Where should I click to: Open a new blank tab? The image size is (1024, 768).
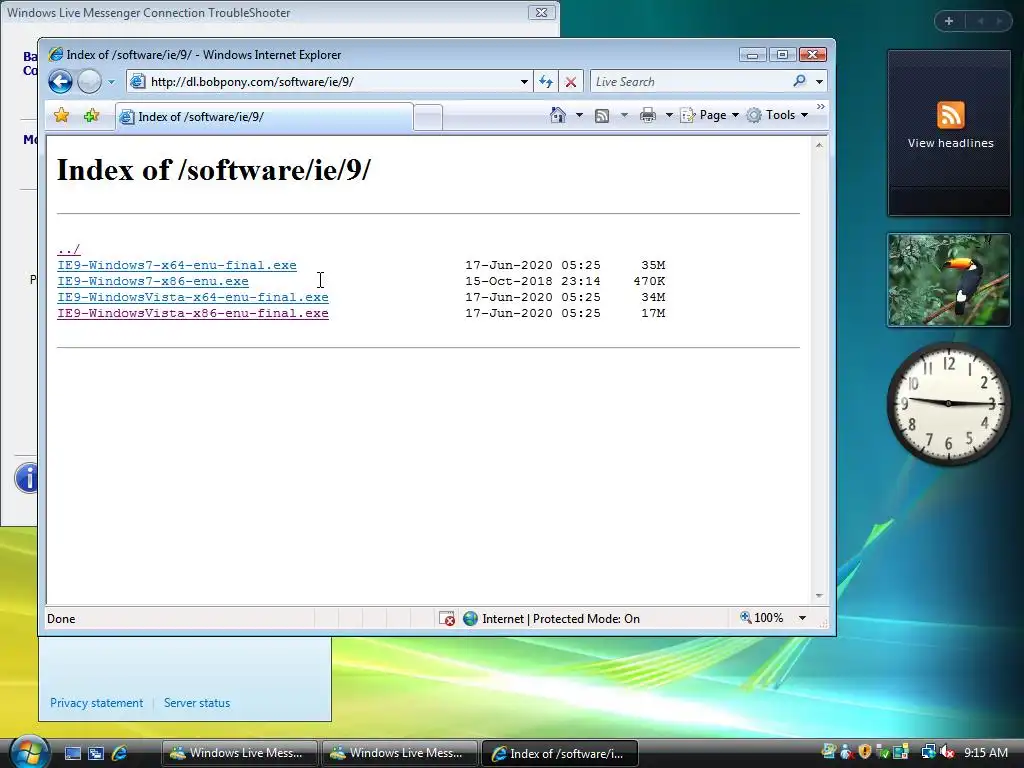click(x=428, y=118)
